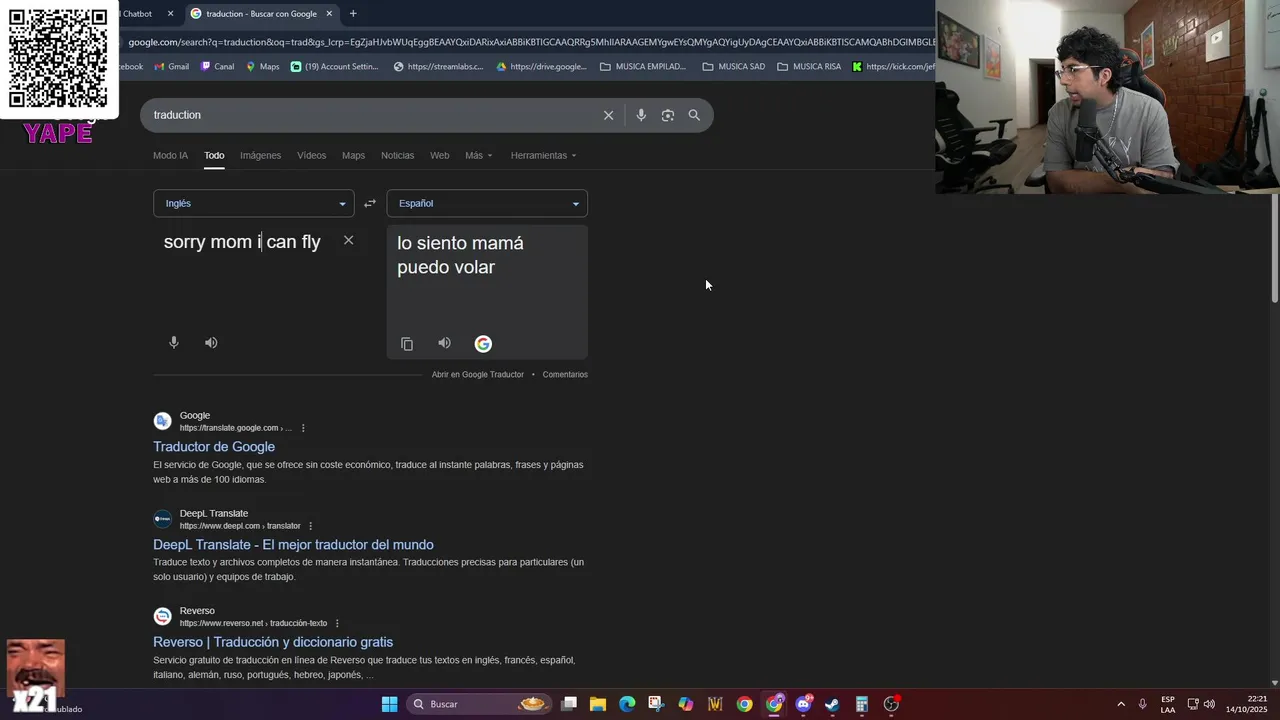Image resolution: width=1280 pixels, height=720 pixels.
Task: Clear the search box with the X icon
Action: click(x=608, y=115)
